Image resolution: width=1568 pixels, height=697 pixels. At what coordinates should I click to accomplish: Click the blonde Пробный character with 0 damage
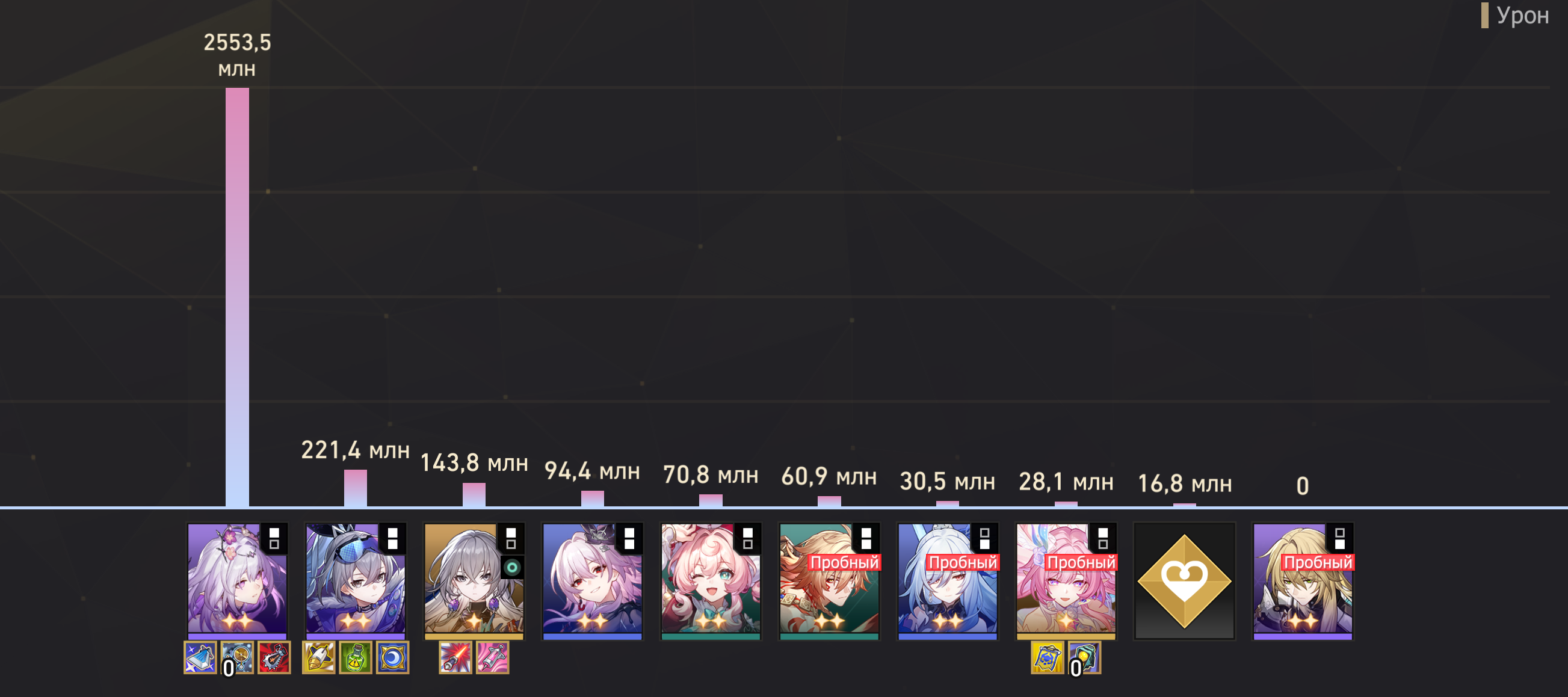1303,581
